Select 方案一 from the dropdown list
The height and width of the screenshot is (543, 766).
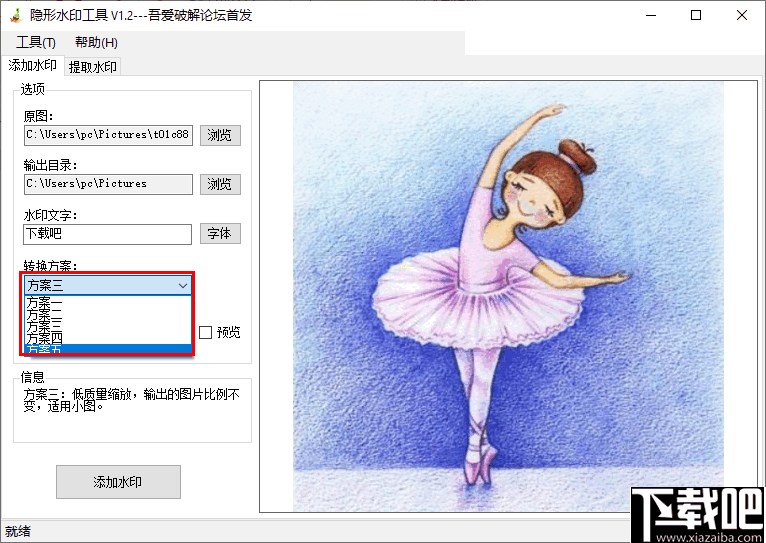107,301
